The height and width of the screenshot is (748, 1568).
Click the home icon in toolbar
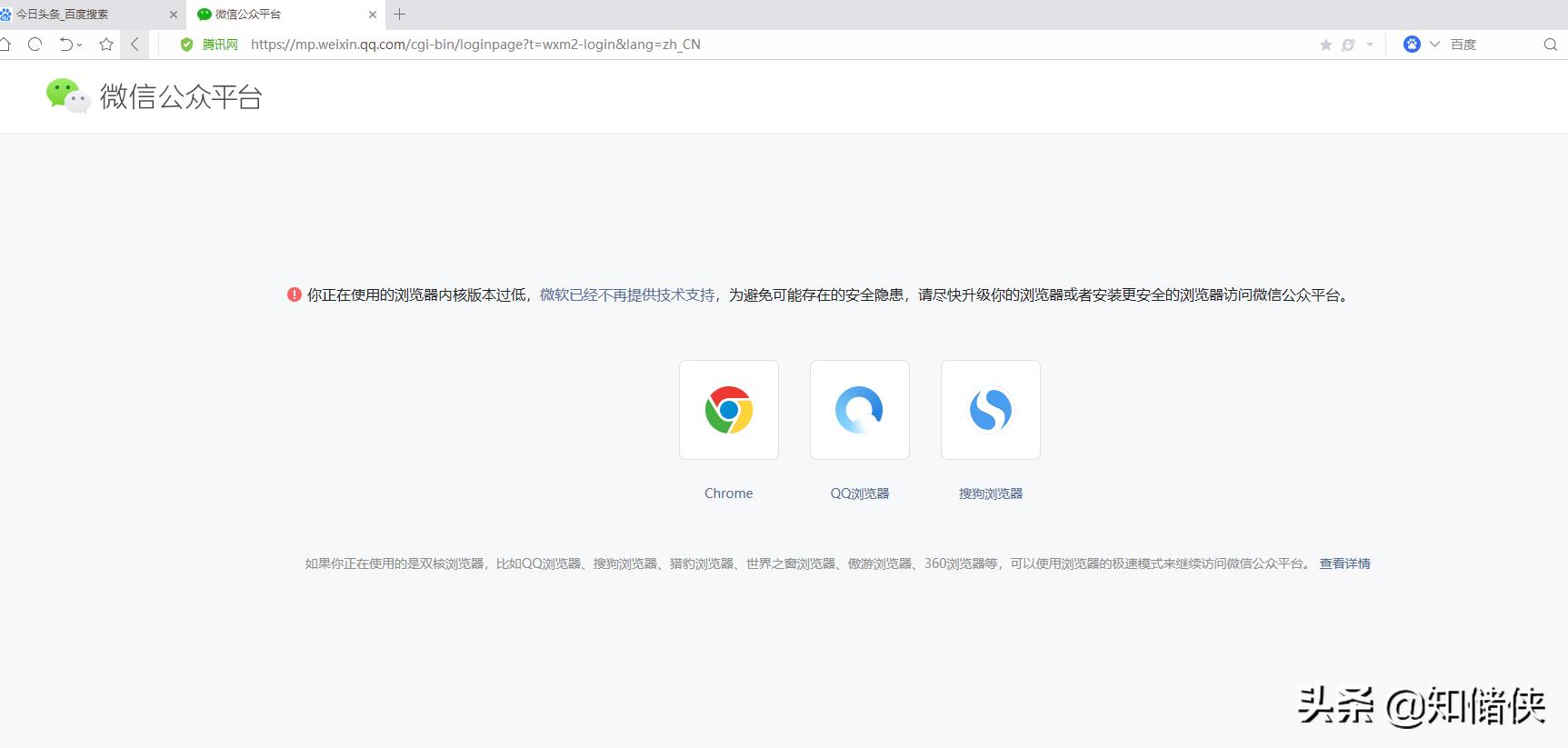tap(5, 45)
